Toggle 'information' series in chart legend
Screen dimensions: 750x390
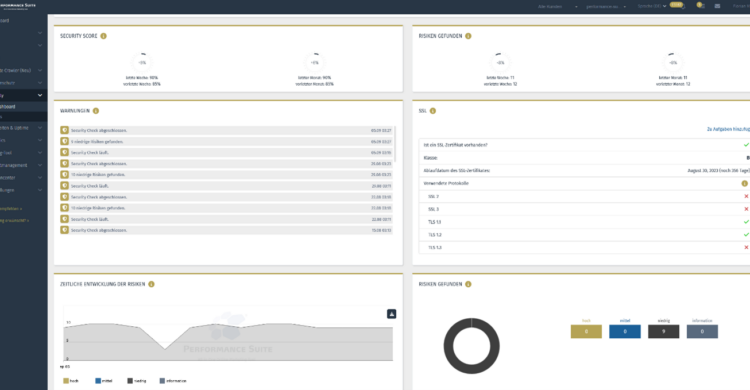(173, 381)
